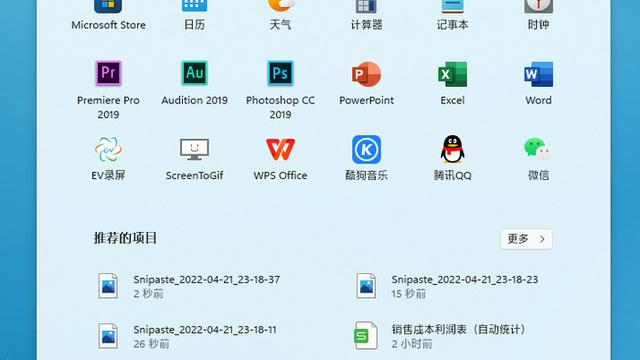The image size is (640, 360).
Task: Open recent file Snipaste_2022-04-21_23-18-11
Action: [188, 336]
